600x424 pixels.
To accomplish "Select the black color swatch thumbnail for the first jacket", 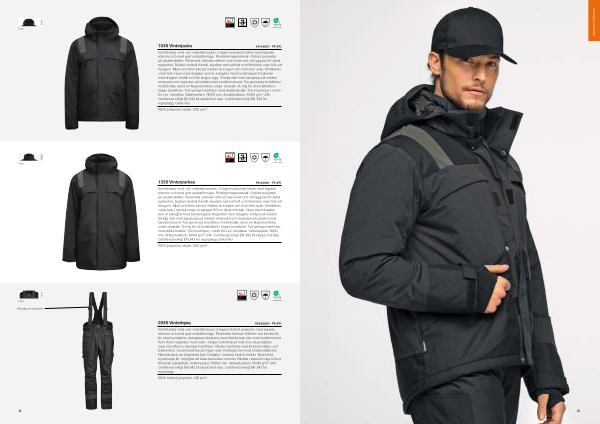I will (x=29, y=23).
